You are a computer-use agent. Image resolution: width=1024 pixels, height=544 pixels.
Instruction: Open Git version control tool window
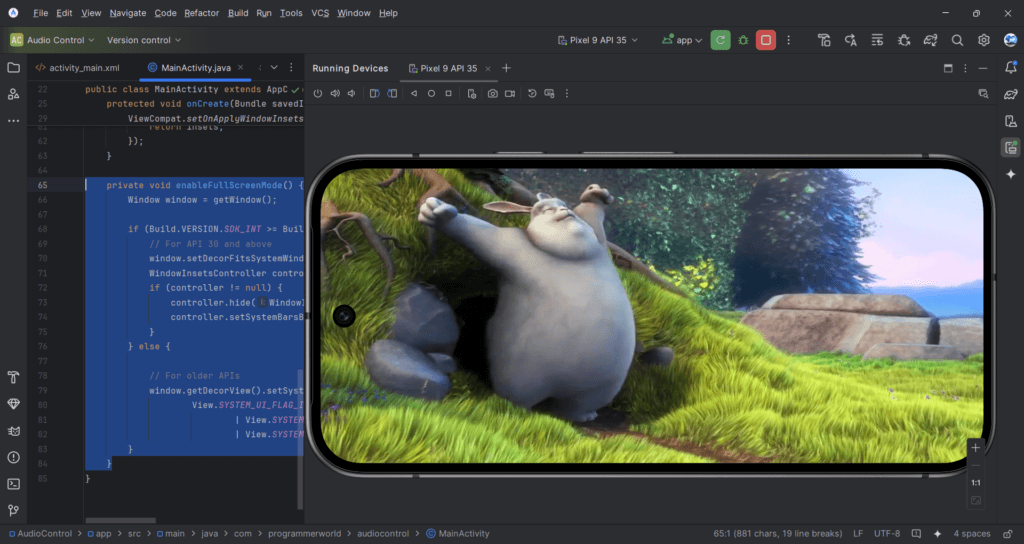tap(13, 511)
